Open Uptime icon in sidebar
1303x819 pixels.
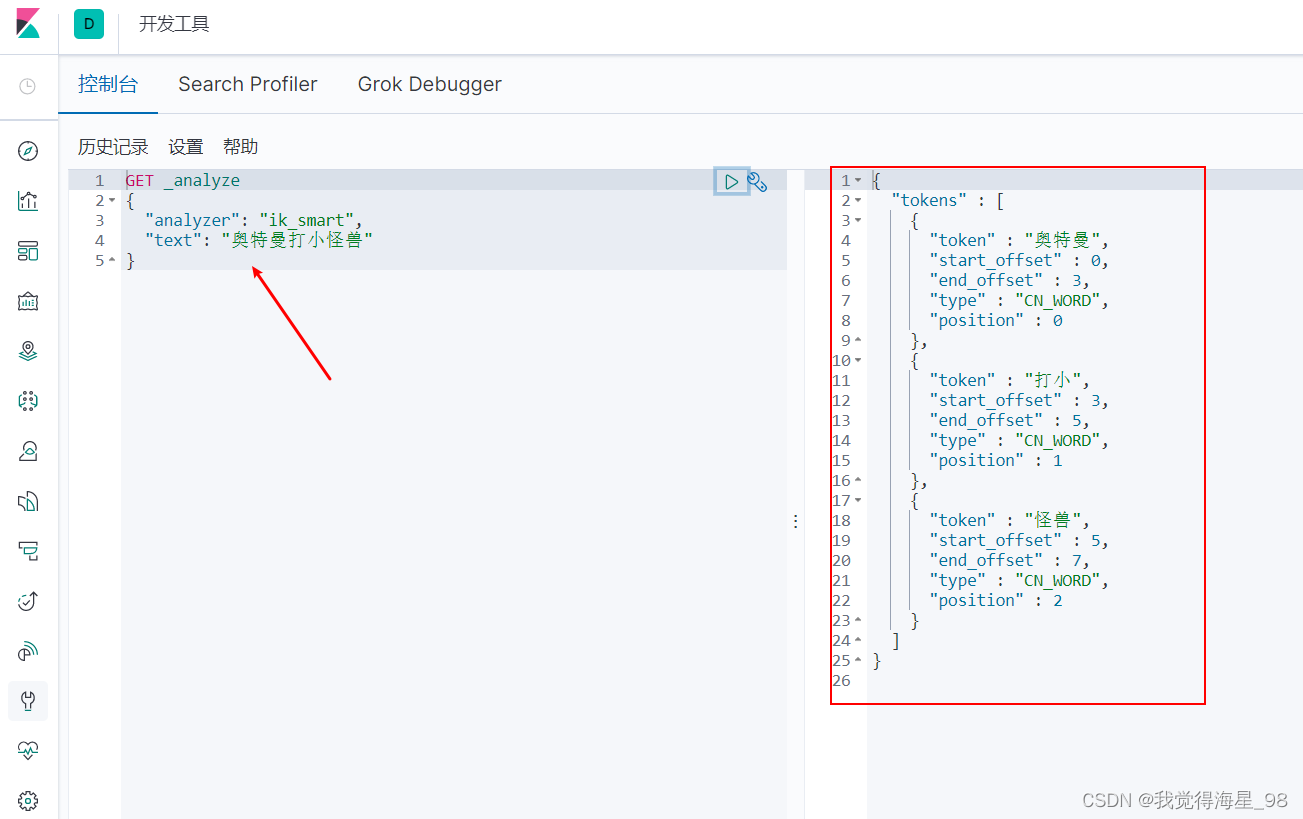click(28, 601)
